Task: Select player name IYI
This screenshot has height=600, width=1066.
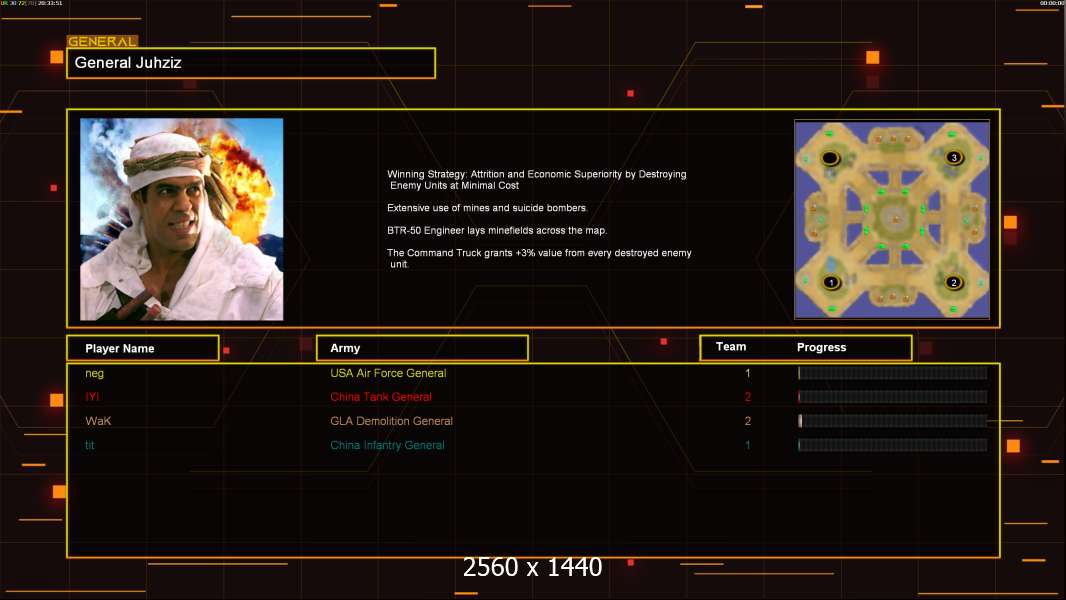Action: (92, 397)
